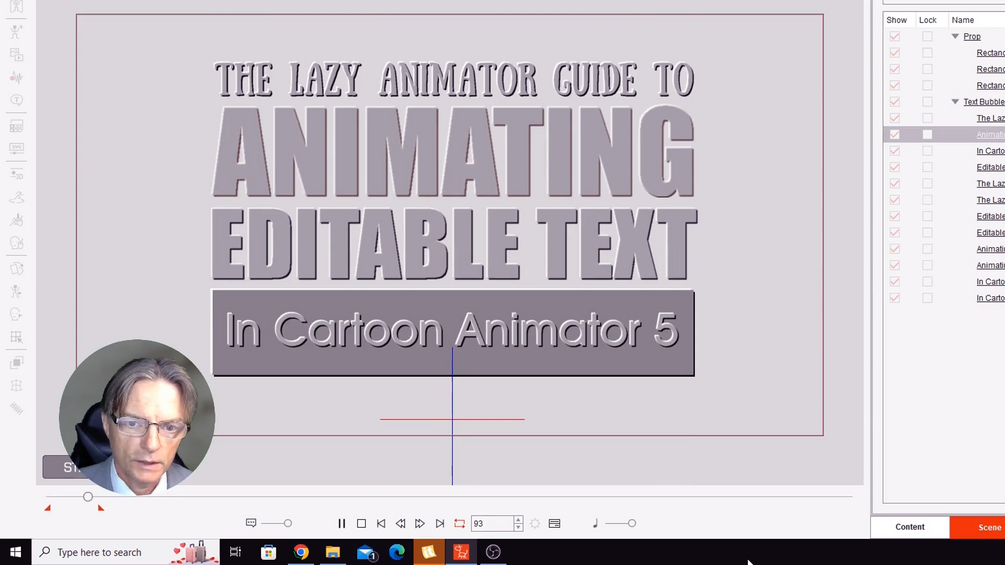Open Task View from the taskbar
The image size is (1005, 565).
(235, 552)
